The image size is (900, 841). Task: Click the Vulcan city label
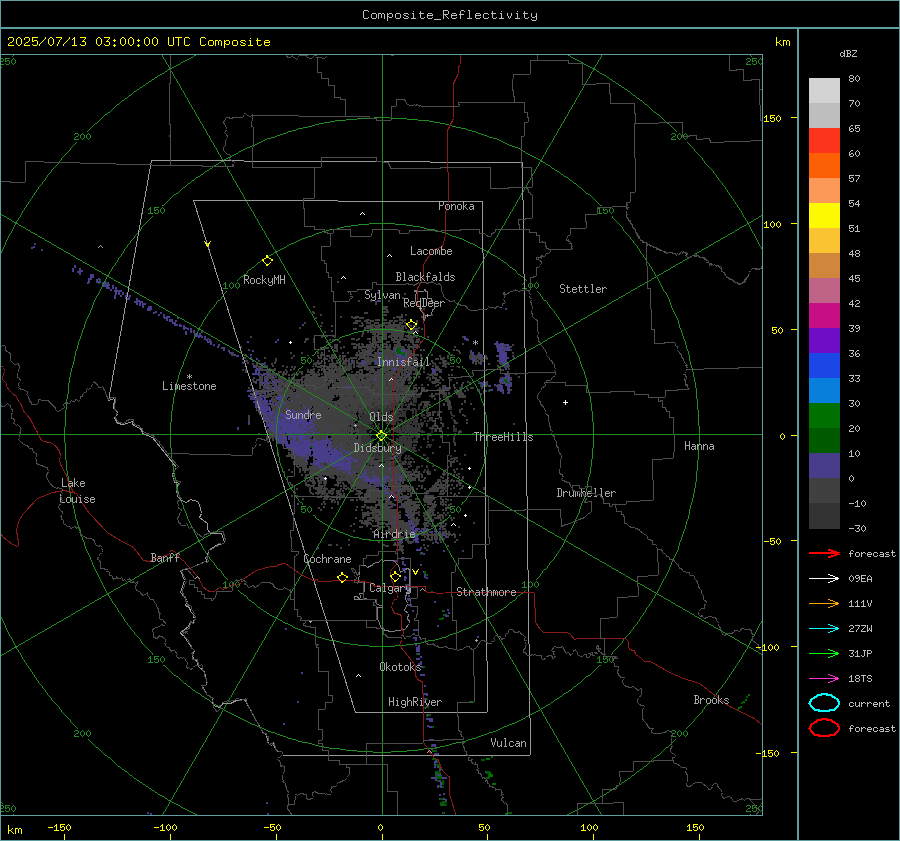(508, 743)
